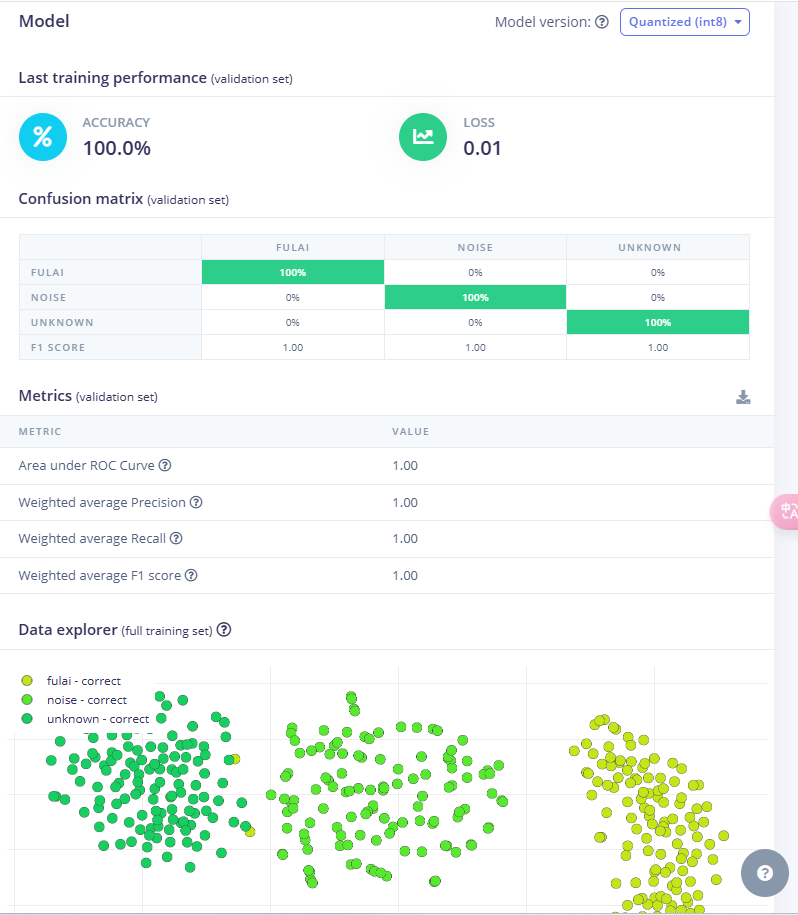Open help for Weighted average Recall
Viewport: 798px width, 915px height.
tap(176, 538)
